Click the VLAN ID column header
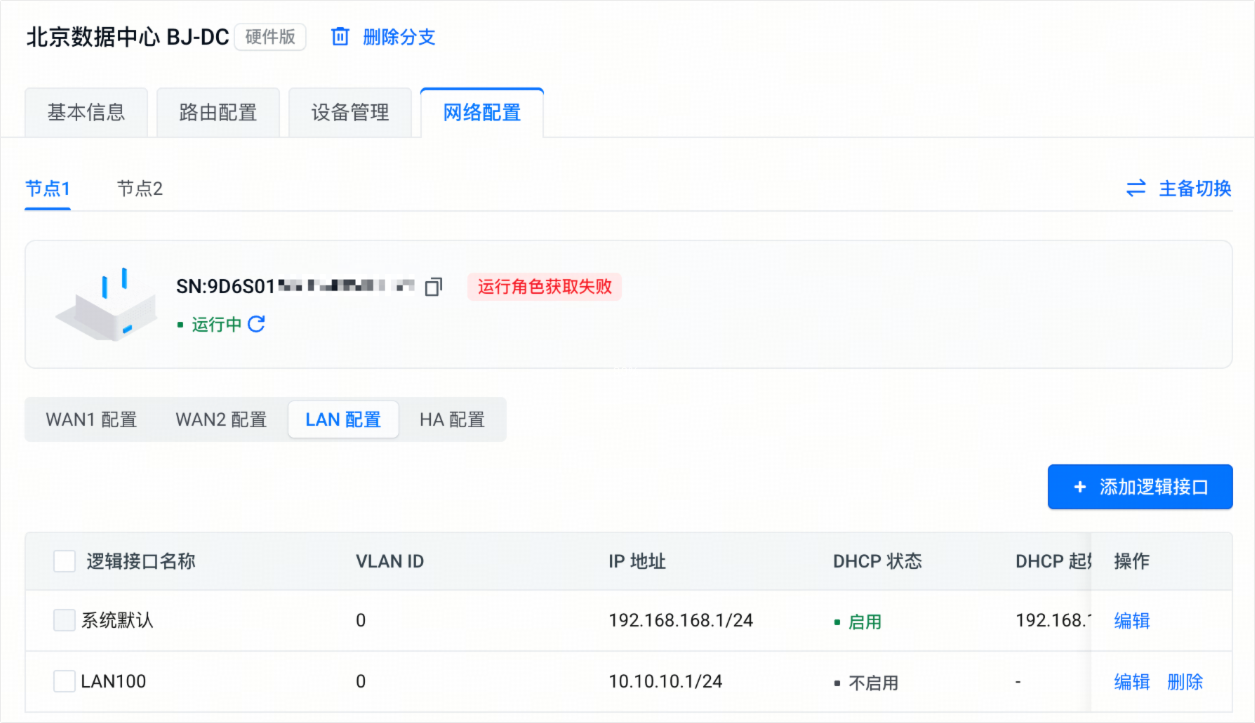Image resolution: width=1255 pixels, height=723 pixels. coord(390,561)
